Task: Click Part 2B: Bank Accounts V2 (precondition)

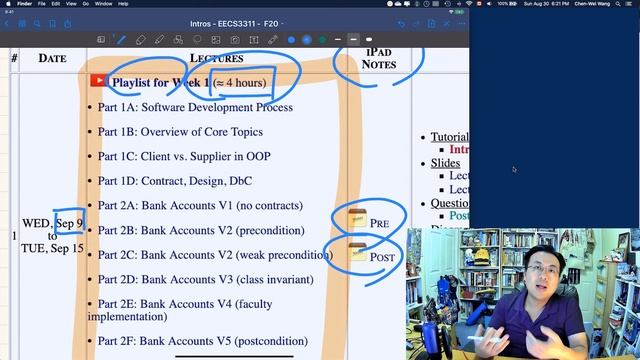Action: coord(201,230)
